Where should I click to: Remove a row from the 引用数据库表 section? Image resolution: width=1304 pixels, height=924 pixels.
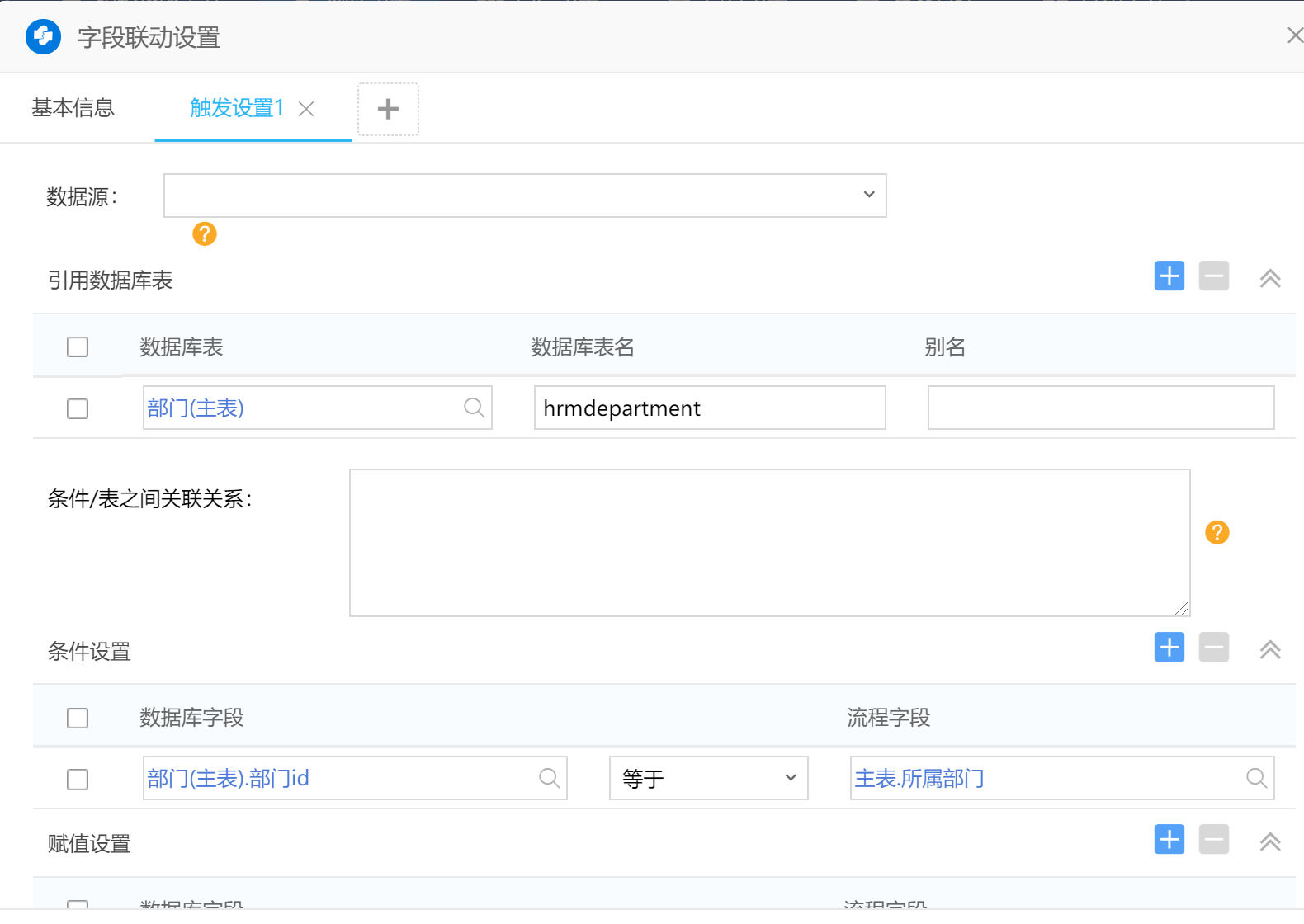pos(1213,276)
